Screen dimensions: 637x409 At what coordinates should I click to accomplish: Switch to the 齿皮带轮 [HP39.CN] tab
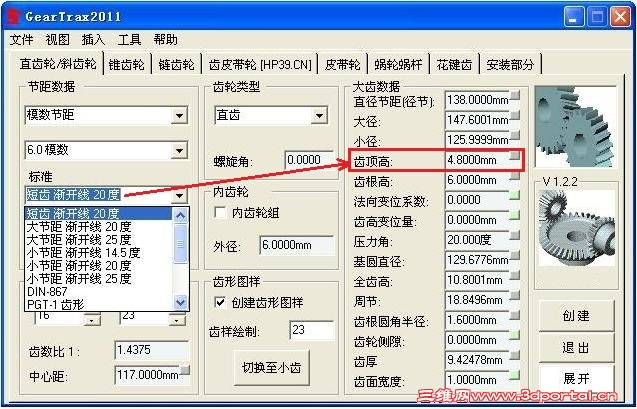coord(260,64)
